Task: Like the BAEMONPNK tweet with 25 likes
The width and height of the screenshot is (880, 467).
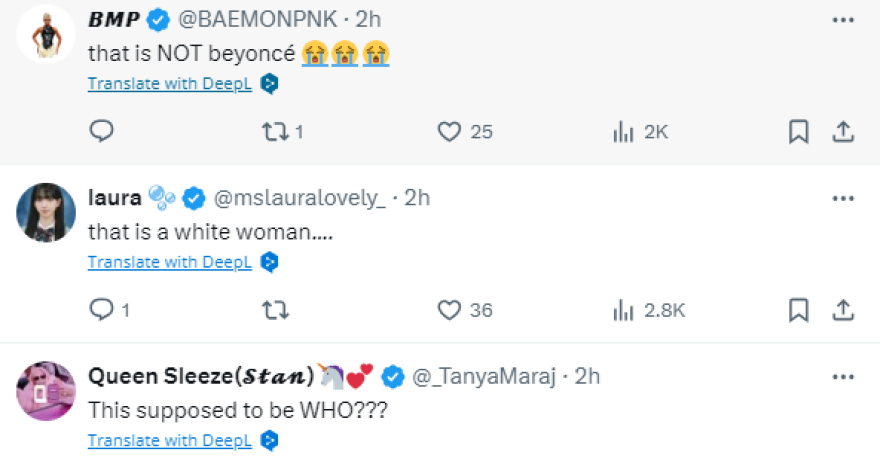Action: (451, 131)
